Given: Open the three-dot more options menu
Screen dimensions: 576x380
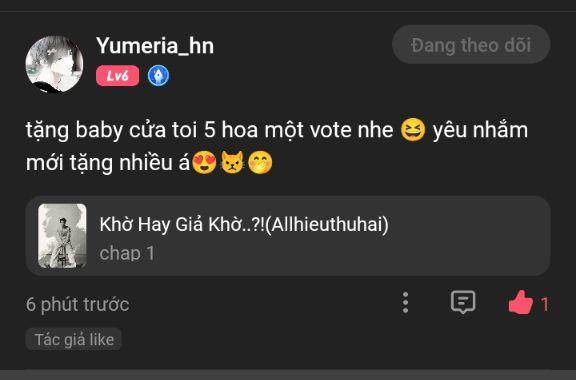Looking at the screenshot, I should 405,303.
